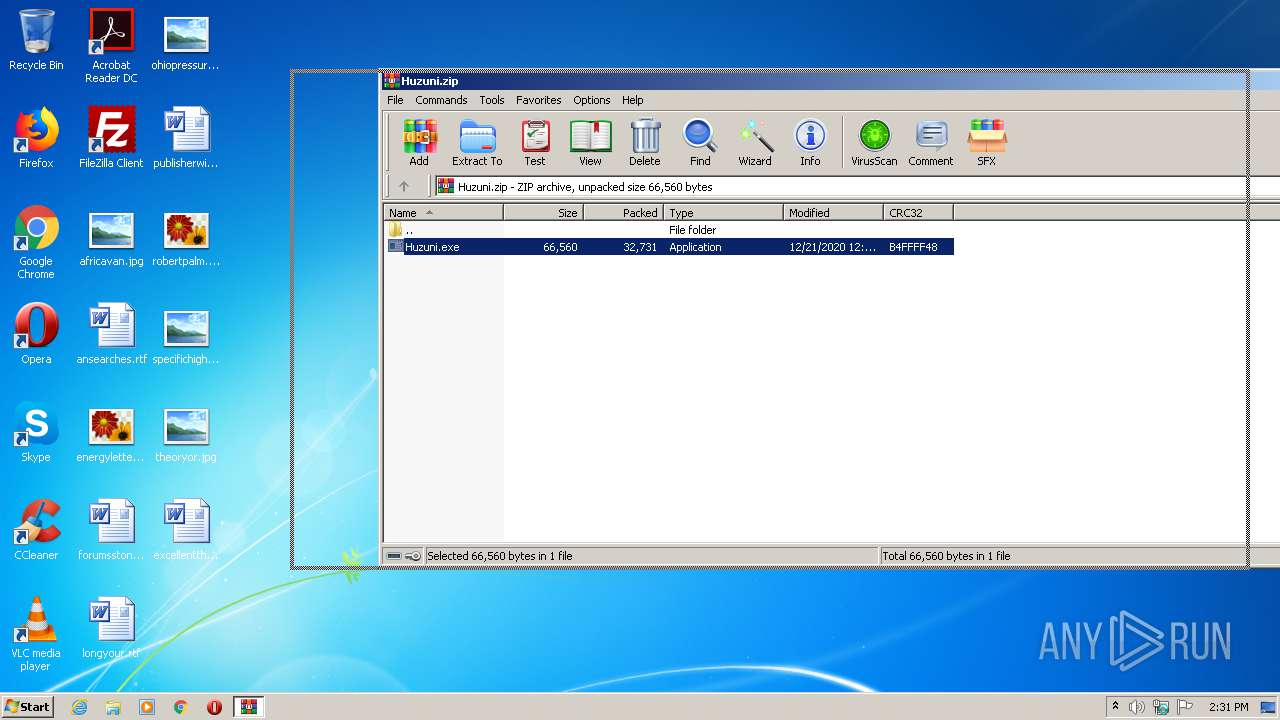Open the Options menu

(x=592, y=100)
